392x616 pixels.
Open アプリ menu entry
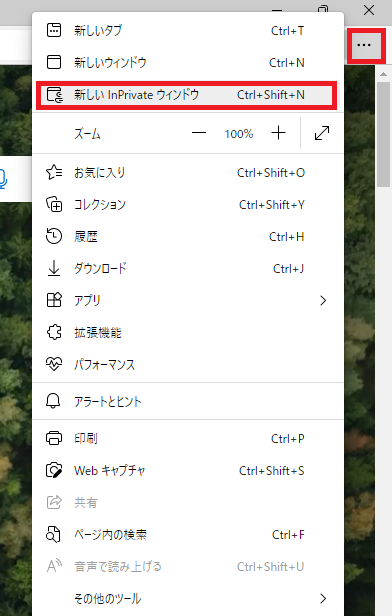tap(188, 301)
